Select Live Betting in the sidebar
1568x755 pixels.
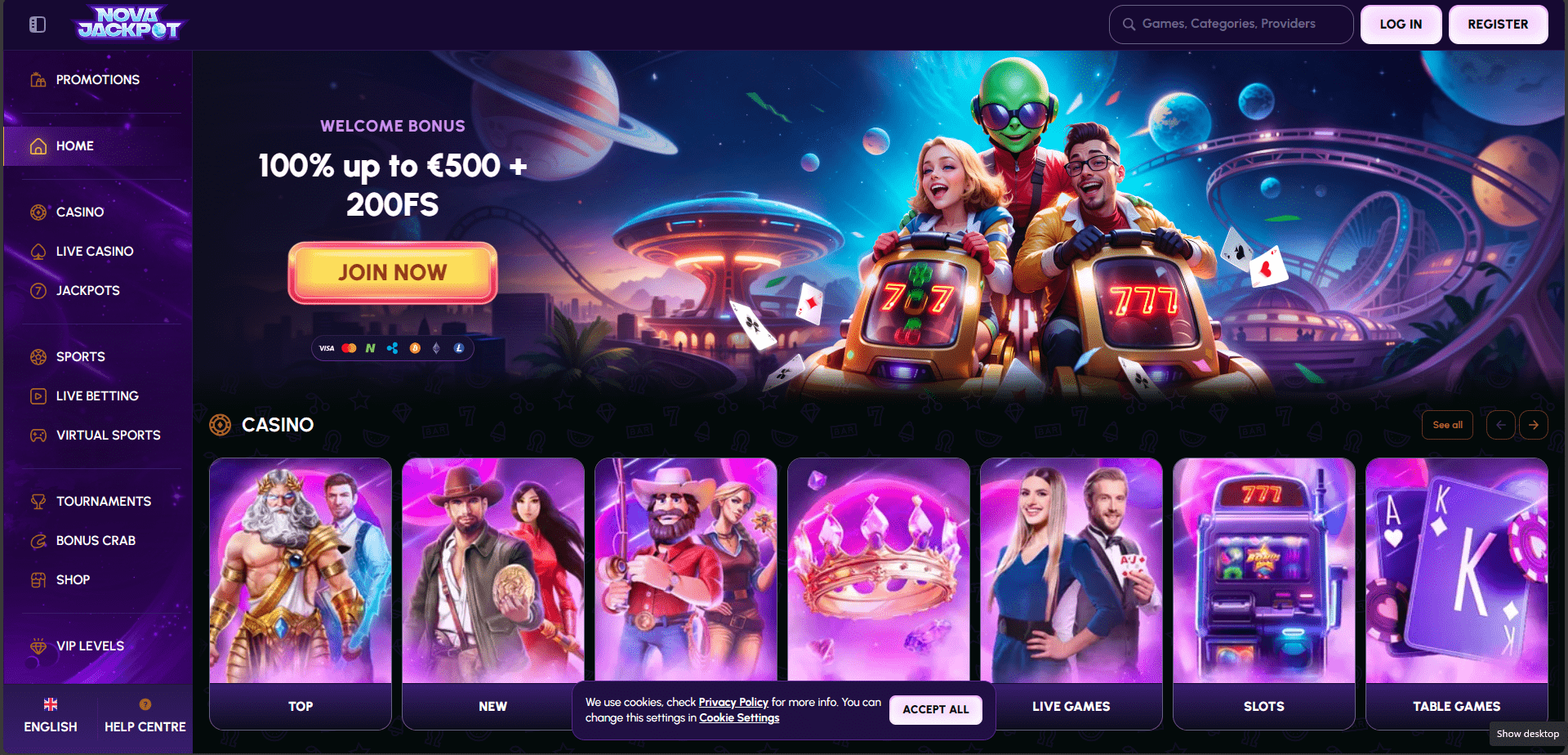97,395
